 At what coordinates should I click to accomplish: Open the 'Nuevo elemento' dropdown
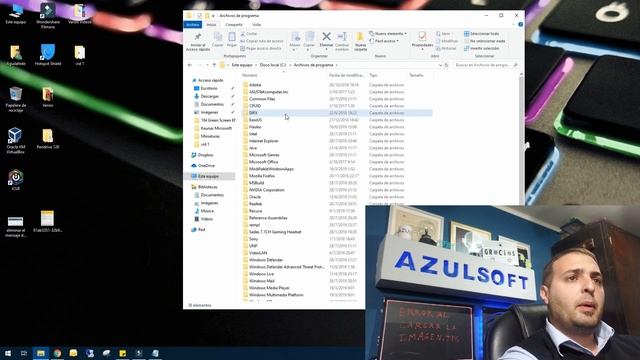pyautogui.click(x=388, y=34)
